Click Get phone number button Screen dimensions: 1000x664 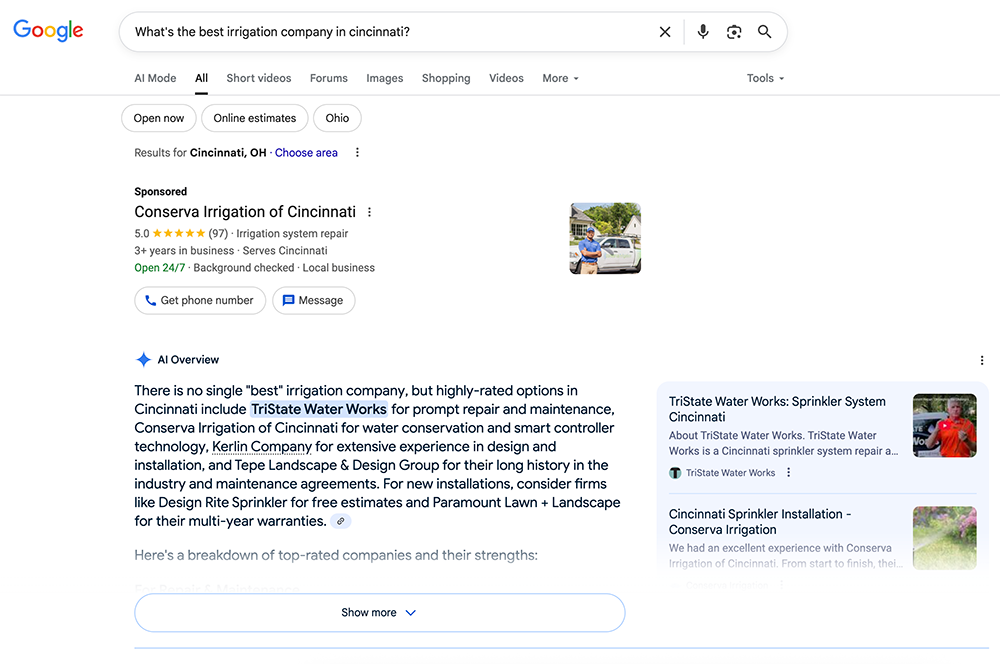(x=200, y=300)
